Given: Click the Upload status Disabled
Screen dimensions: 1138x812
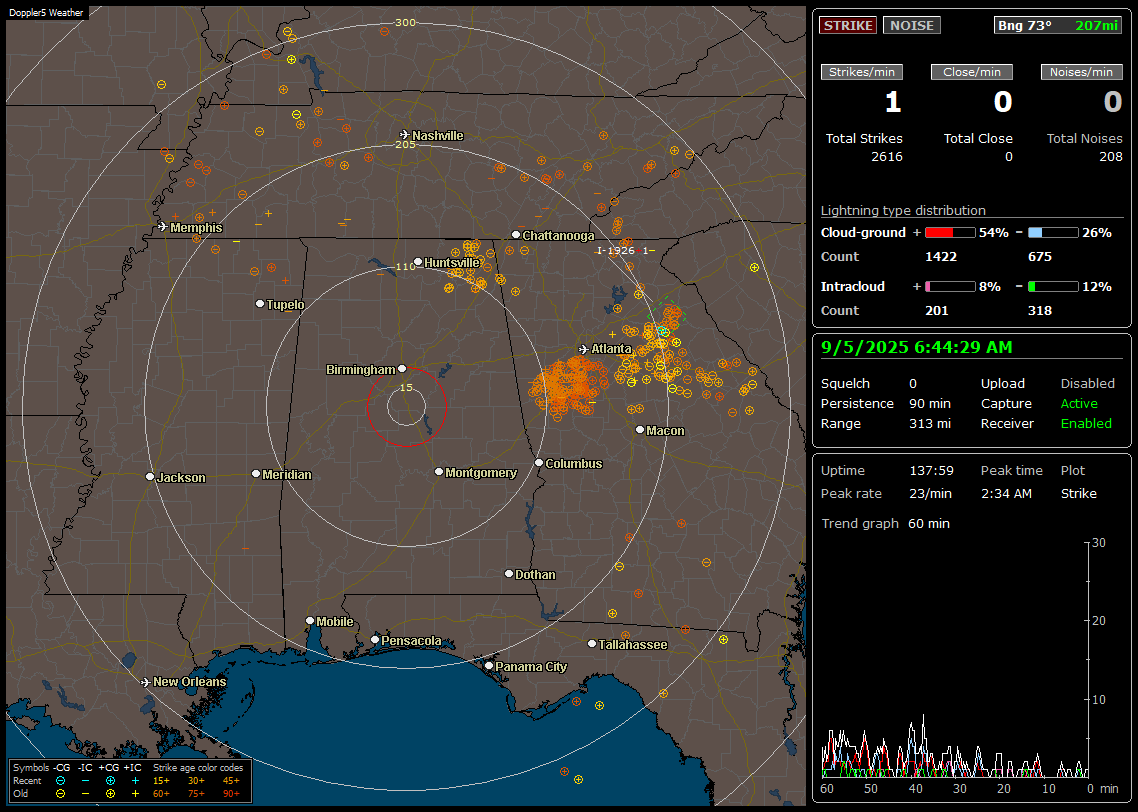Looking at the screenshot, I should [x=1087, y=383].
